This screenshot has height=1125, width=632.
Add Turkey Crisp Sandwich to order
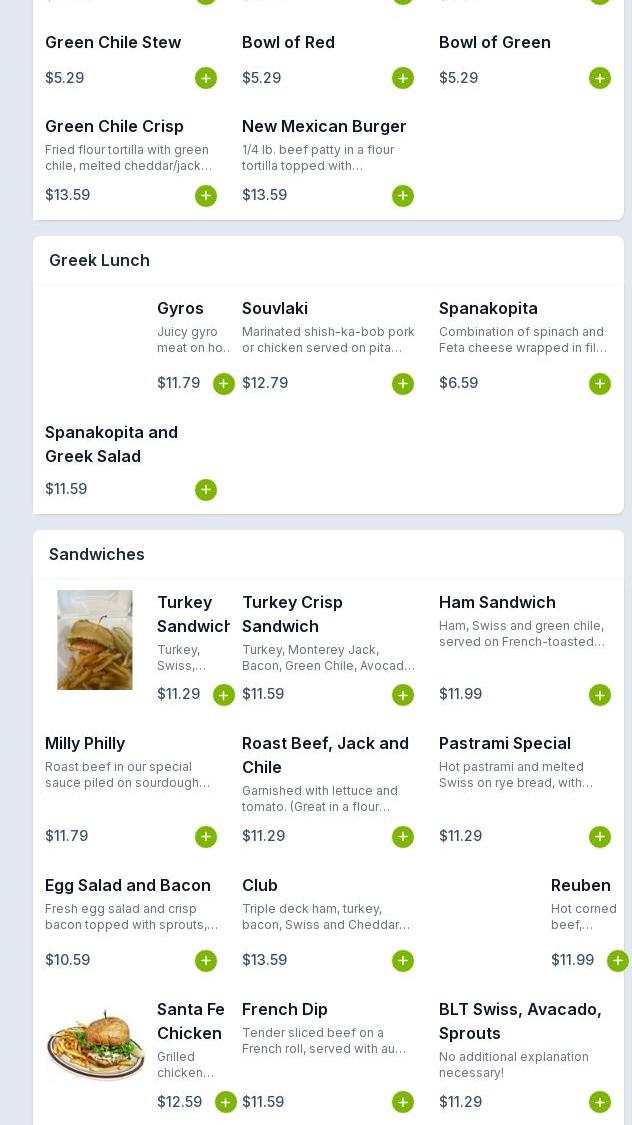(403, 695)
